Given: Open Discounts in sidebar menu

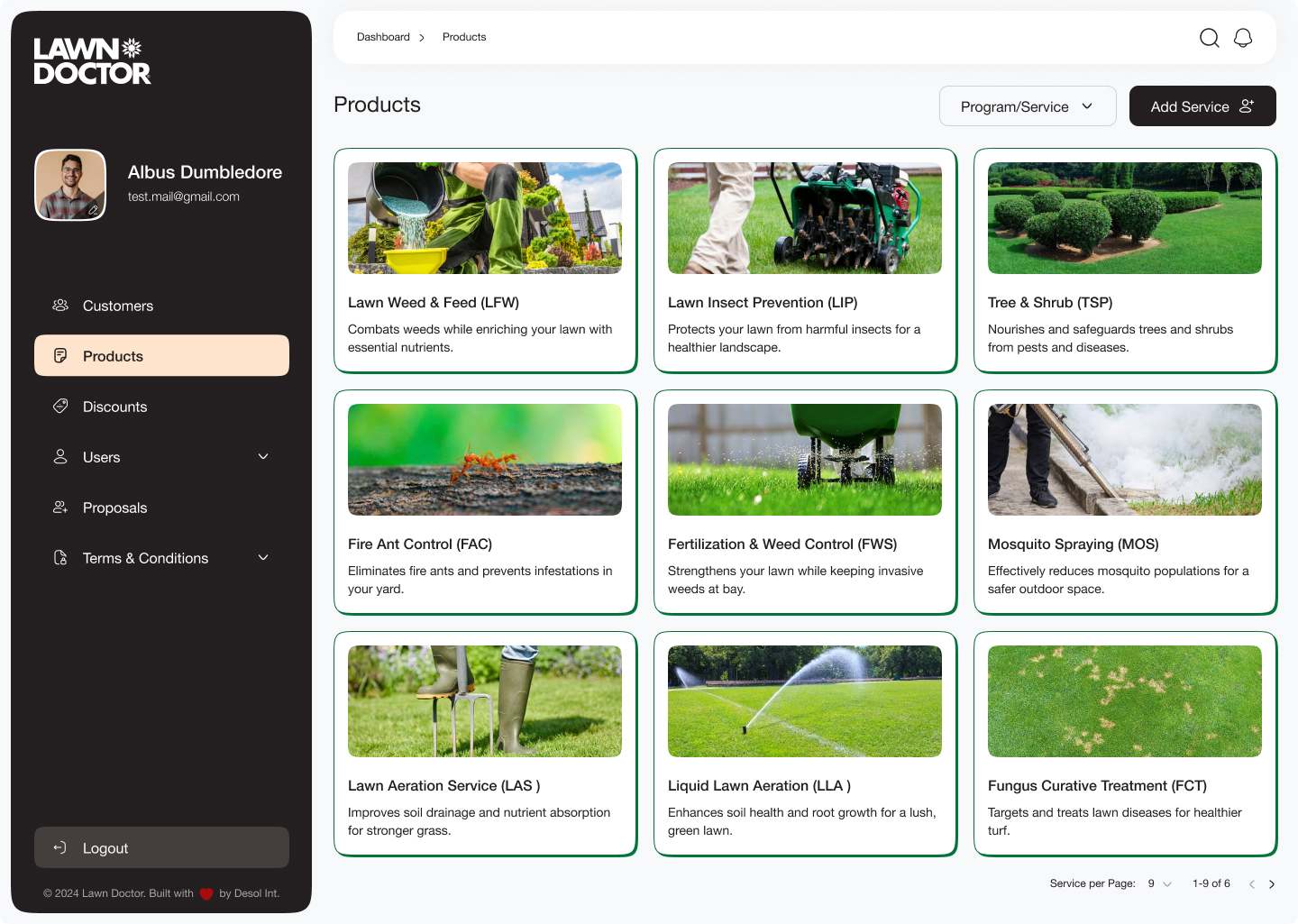Looking at the screenshot, I should (x=161, y=407).
